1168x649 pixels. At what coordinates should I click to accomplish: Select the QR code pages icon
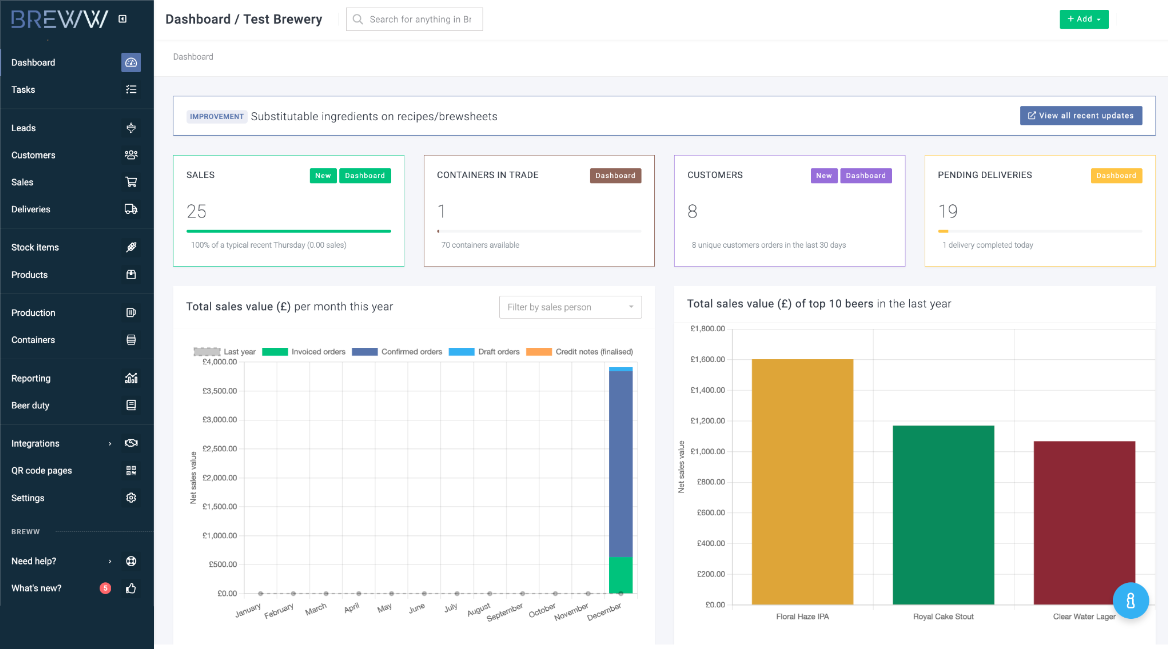pyautogui.click(x=131, y=470)
